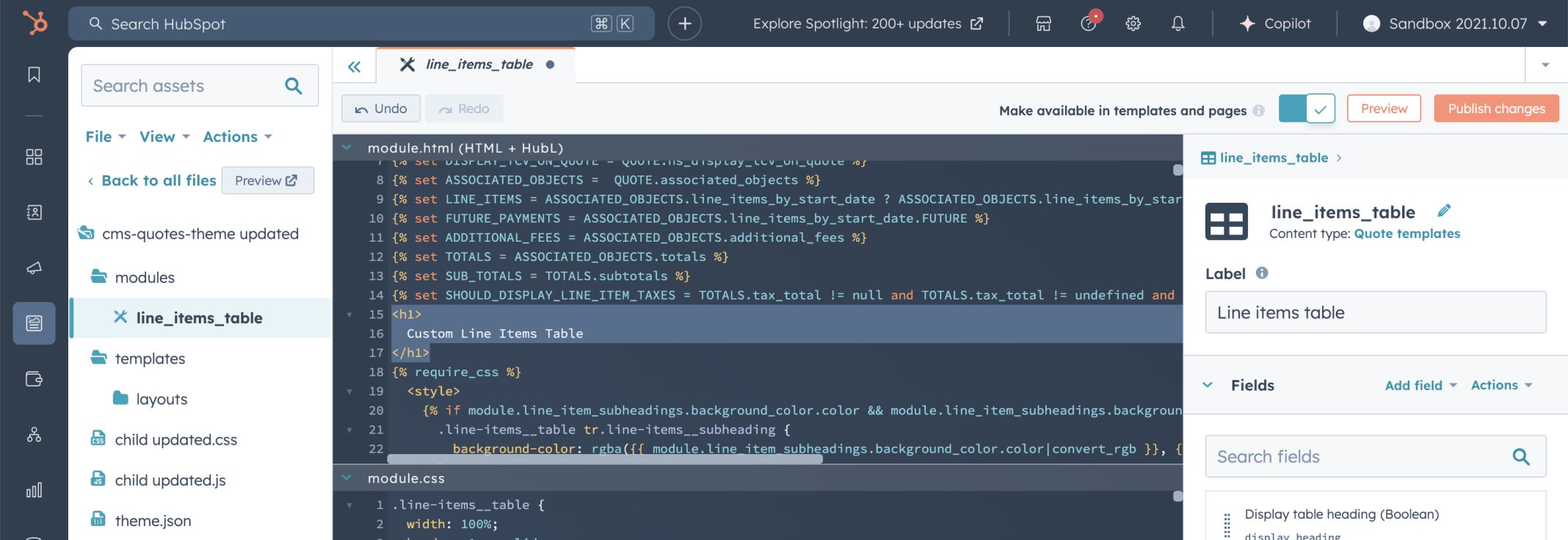This screenshot has height=540, width=1568.
Task: Fold code at line 15 h1 tag
Action: pyautogui.click(x=349, y=314)
